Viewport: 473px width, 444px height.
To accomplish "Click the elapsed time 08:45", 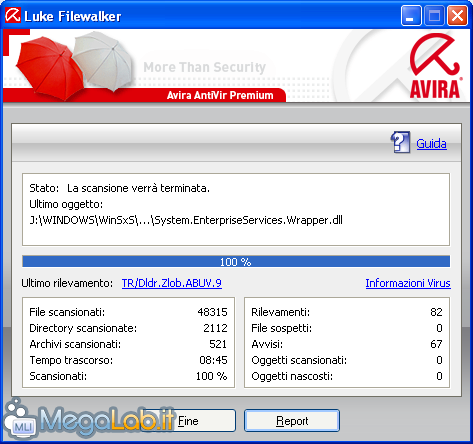I will coord(213,360).
